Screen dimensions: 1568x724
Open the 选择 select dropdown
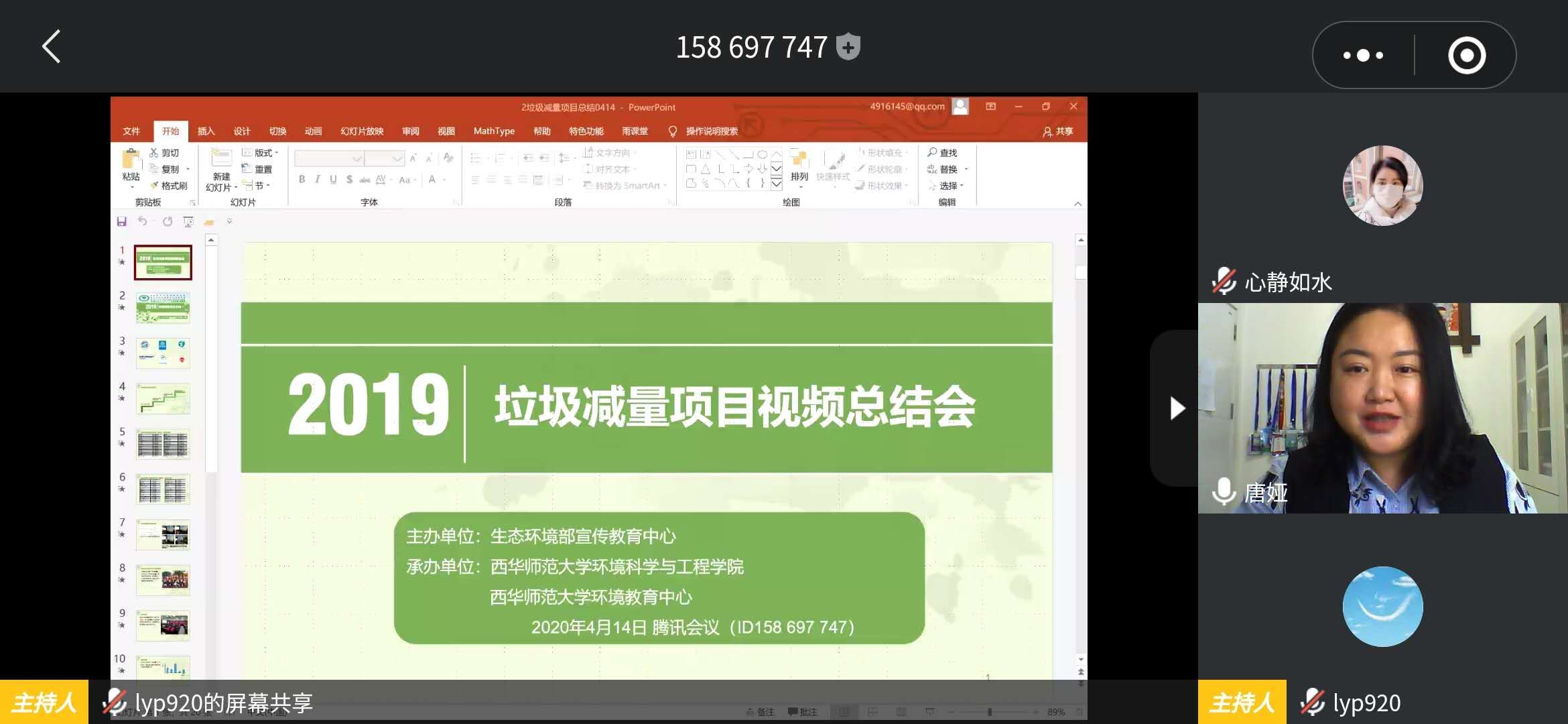[x=945, y=186]
